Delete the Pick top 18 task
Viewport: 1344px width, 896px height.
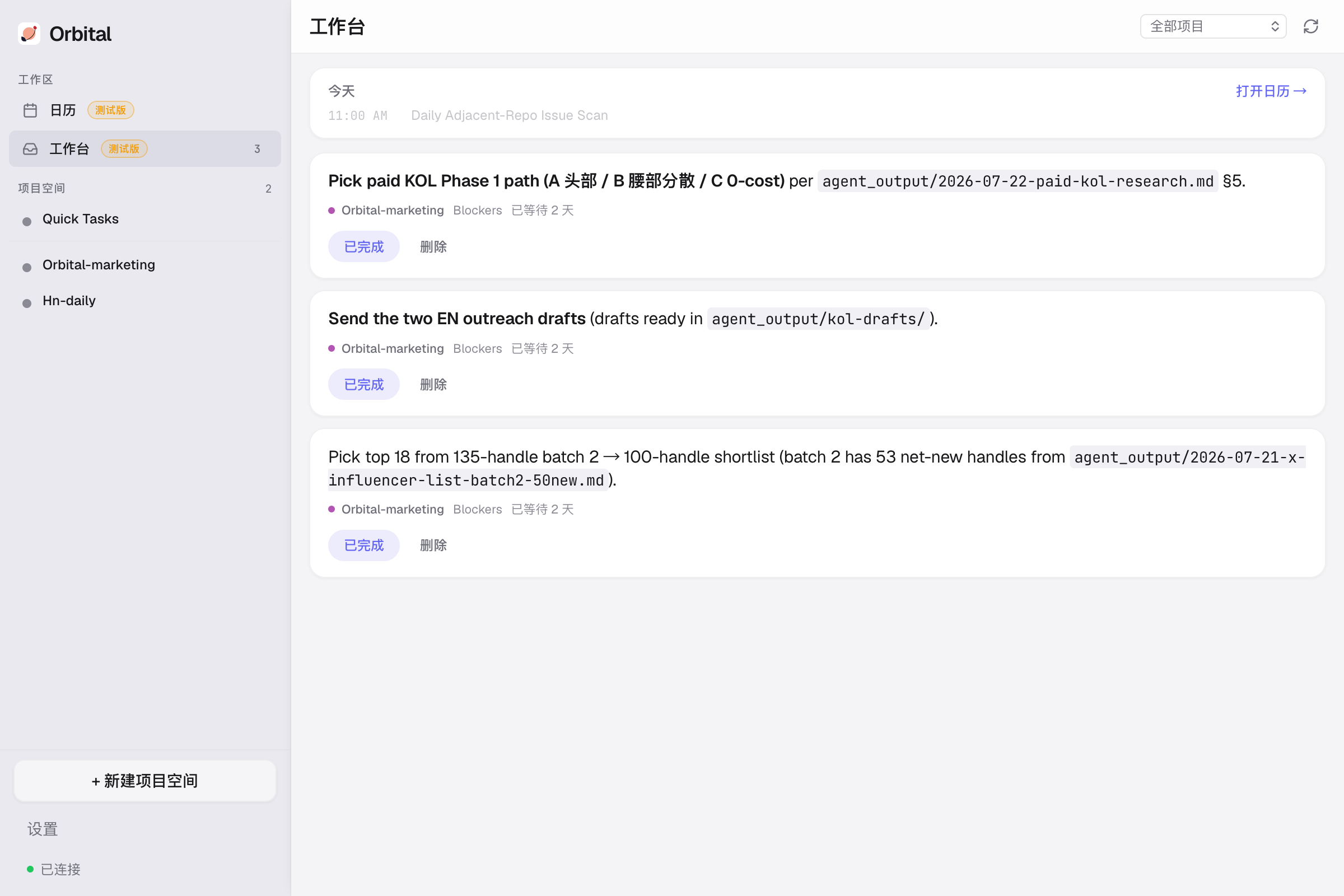433,545
